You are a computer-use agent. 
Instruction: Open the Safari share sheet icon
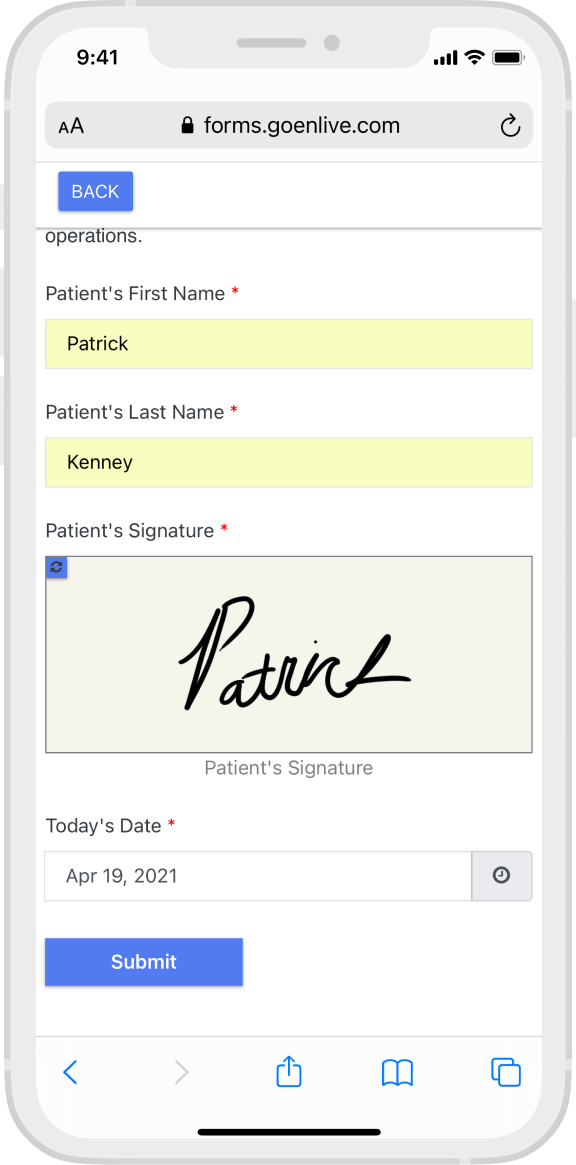point(288,1071)
